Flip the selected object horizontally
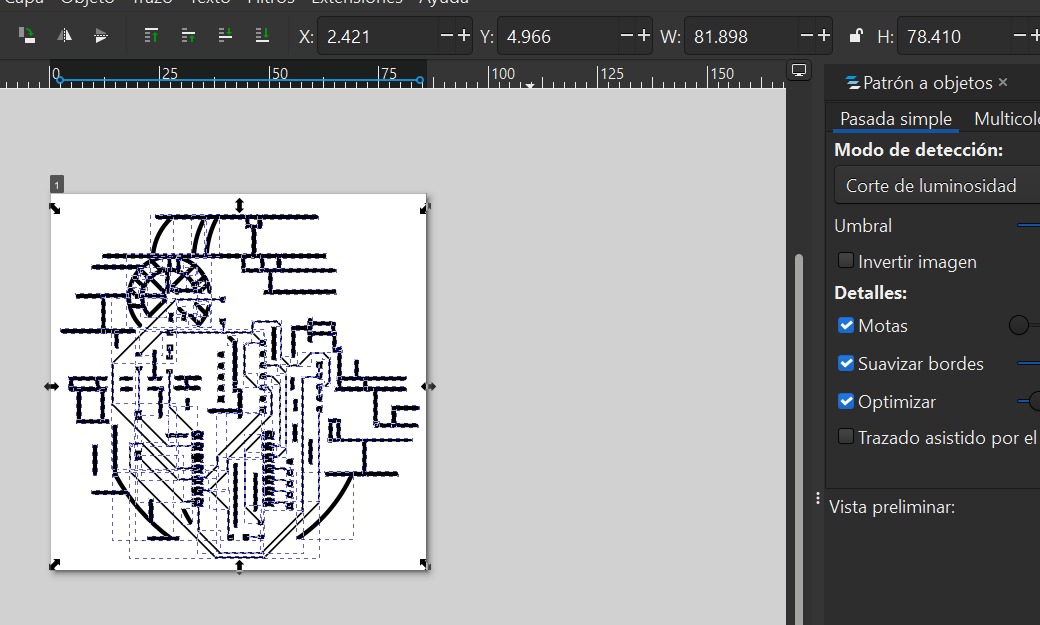 point(64,35)
